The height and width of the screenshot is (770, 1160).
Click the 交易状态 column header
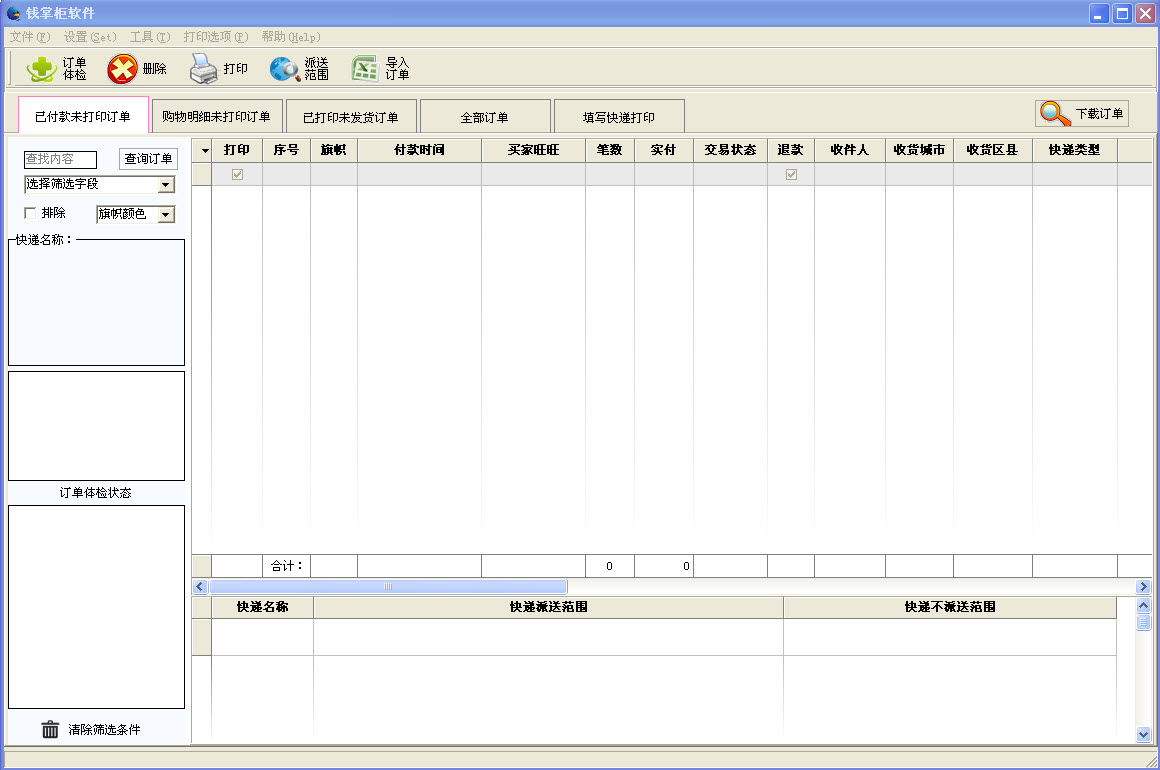730,150
